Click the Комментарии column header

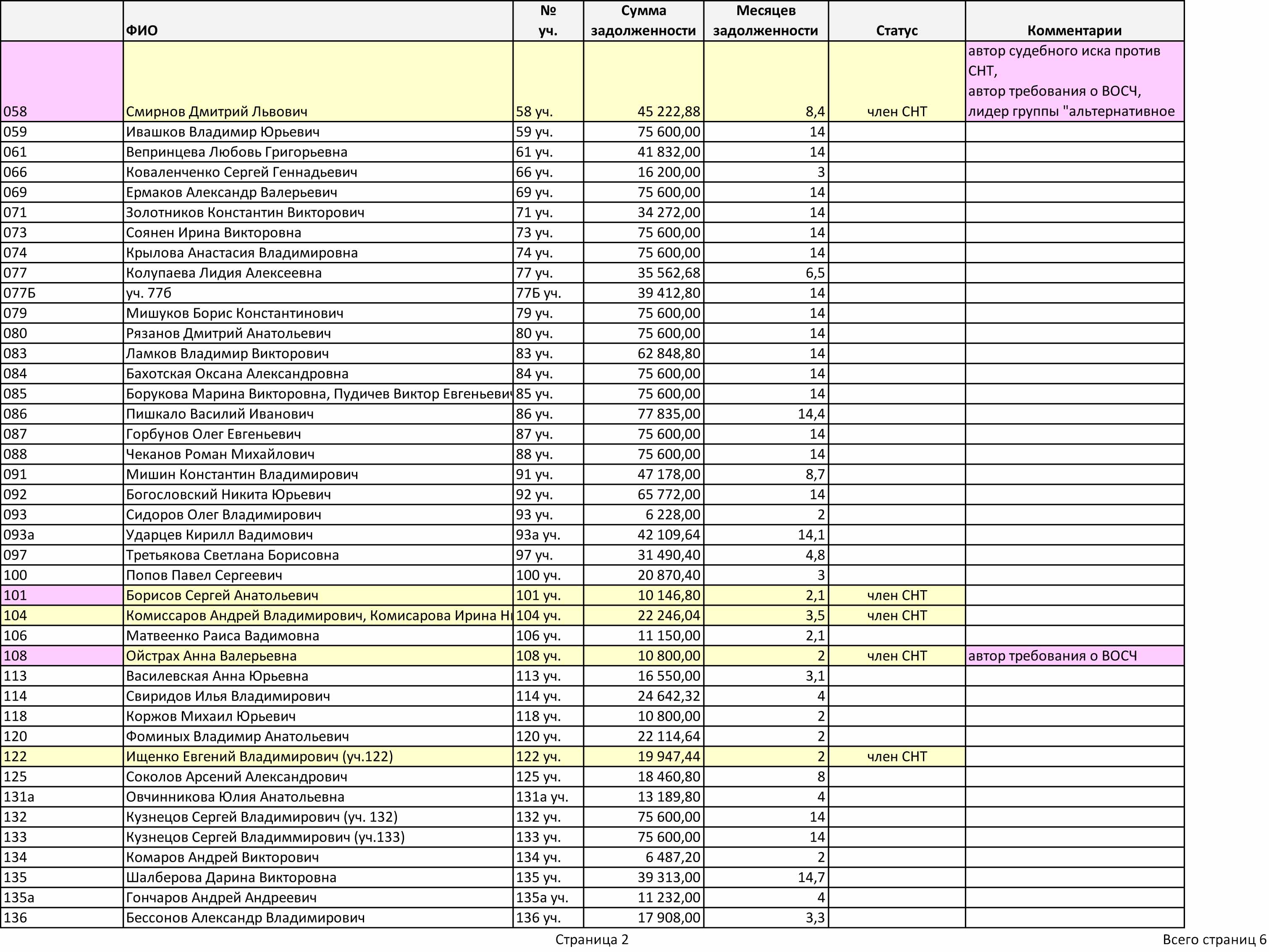click(x=1075, y=21)
